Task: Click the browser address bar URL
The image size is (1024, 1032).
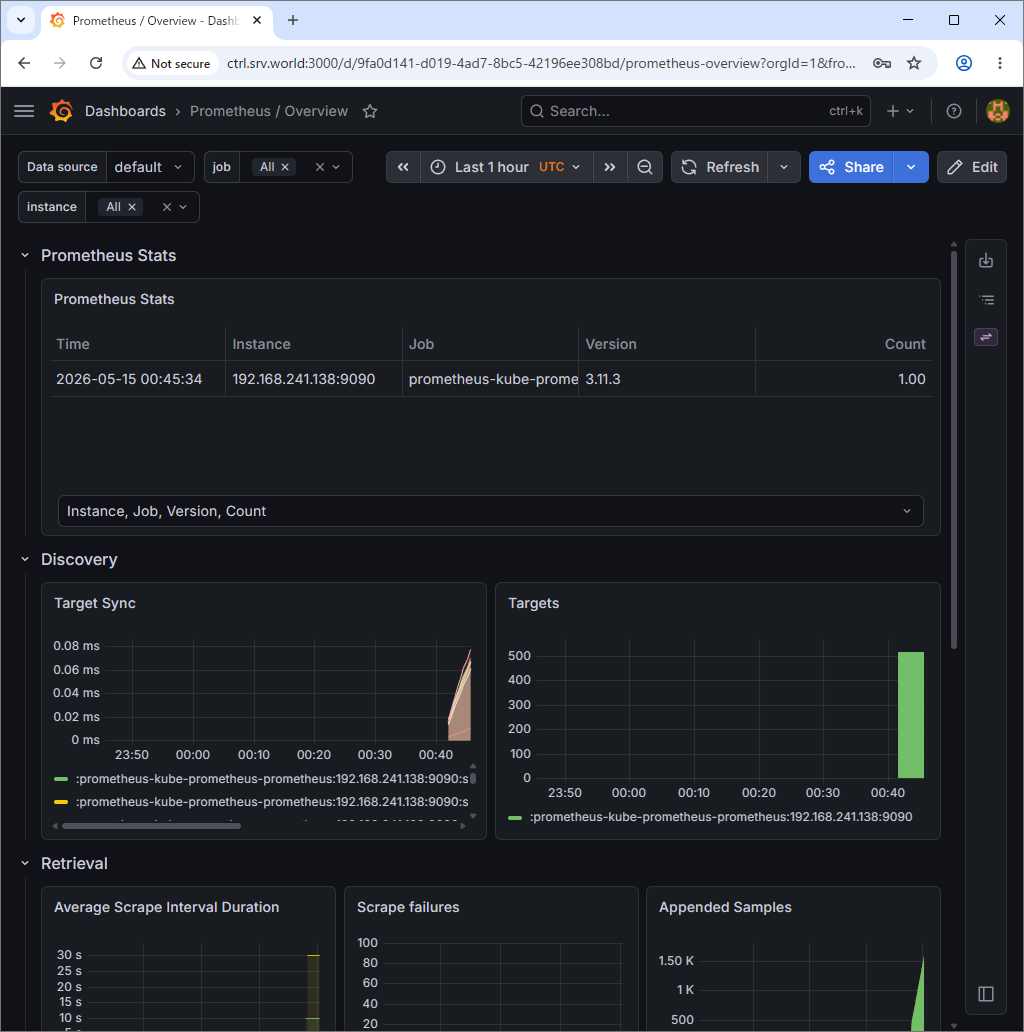Action: [541, 63]
